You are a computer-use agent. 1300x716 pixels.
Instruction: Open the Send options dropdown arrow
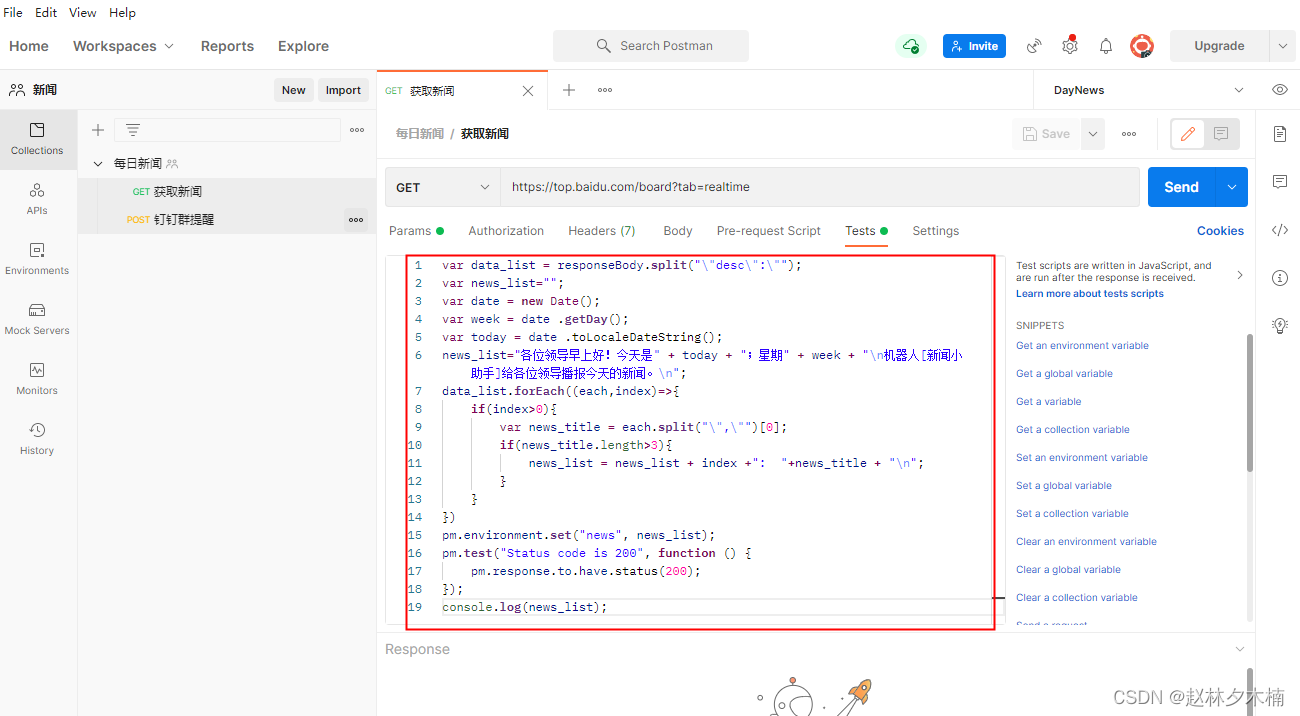coord(1232,187)
